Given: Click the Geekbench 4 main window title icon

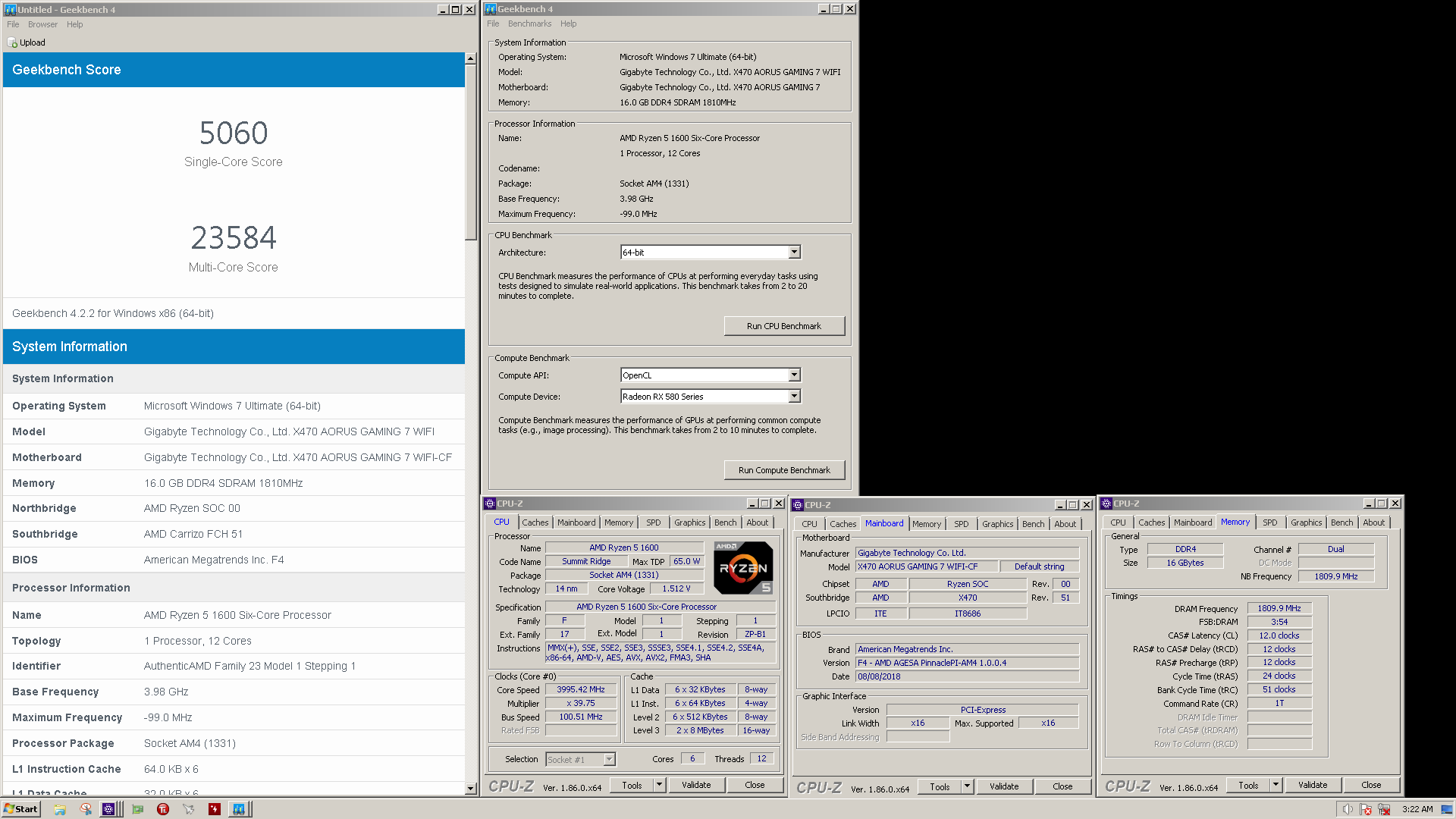Looking at the screenshot, I should pos(490,9).
